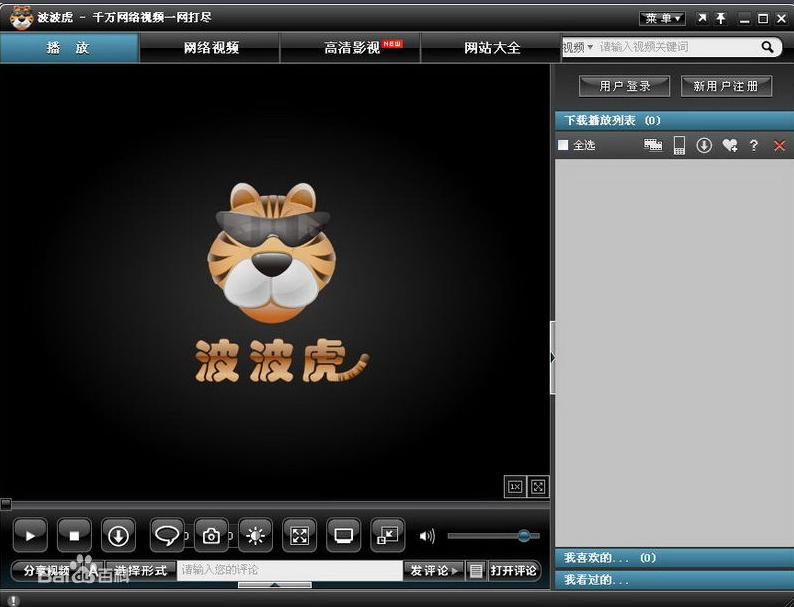Open the speech bubble comment icon
The image size is (794, 607).
pos(167,535)
